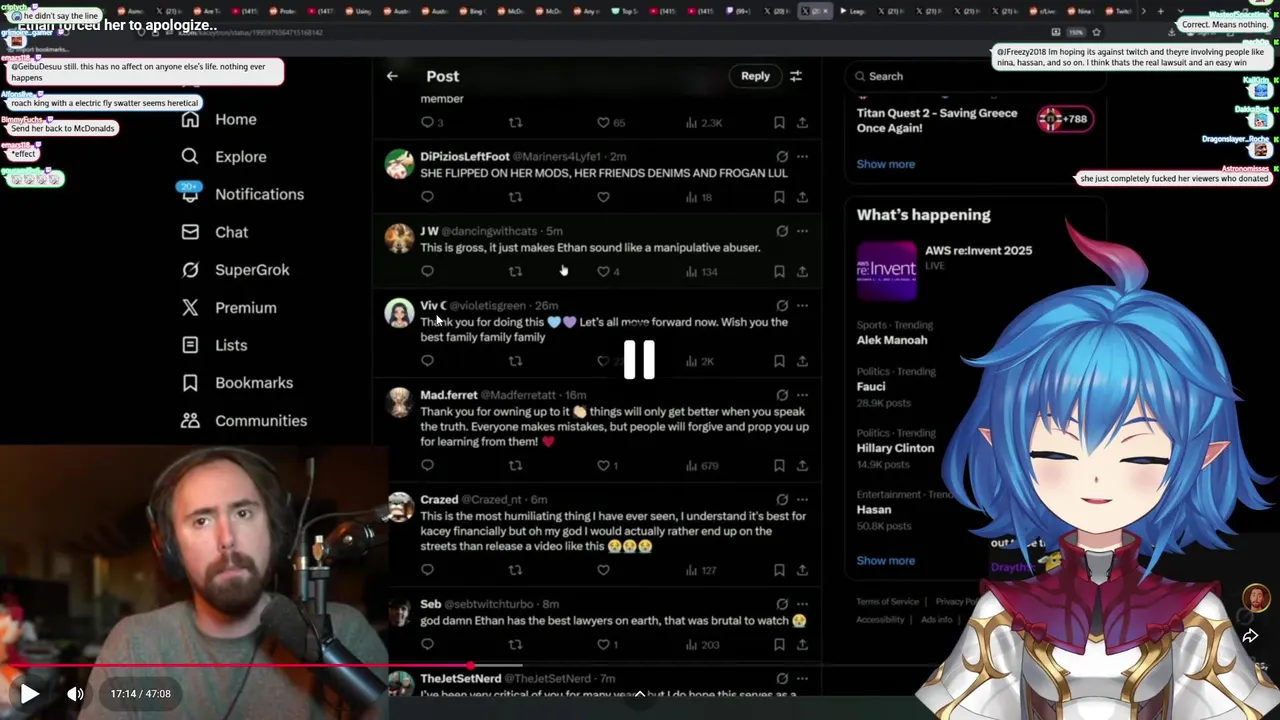Share Mad.ferret's tweet
The height and width of the screenshot is (720, 1280).
802,465
